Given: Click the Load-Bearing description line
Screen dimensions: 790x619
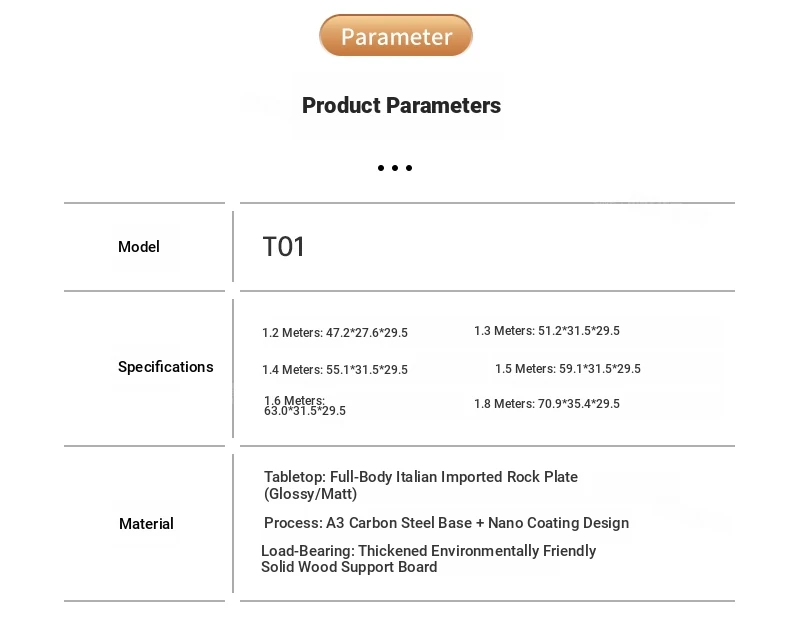Looking at the screenshot, I should tap(428, 551).
